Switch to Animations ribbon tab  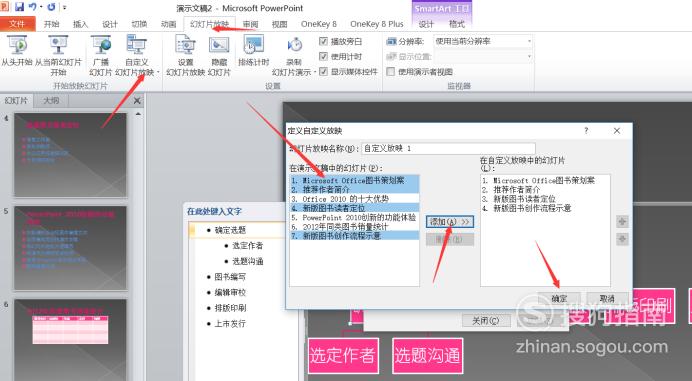(169, 24)
